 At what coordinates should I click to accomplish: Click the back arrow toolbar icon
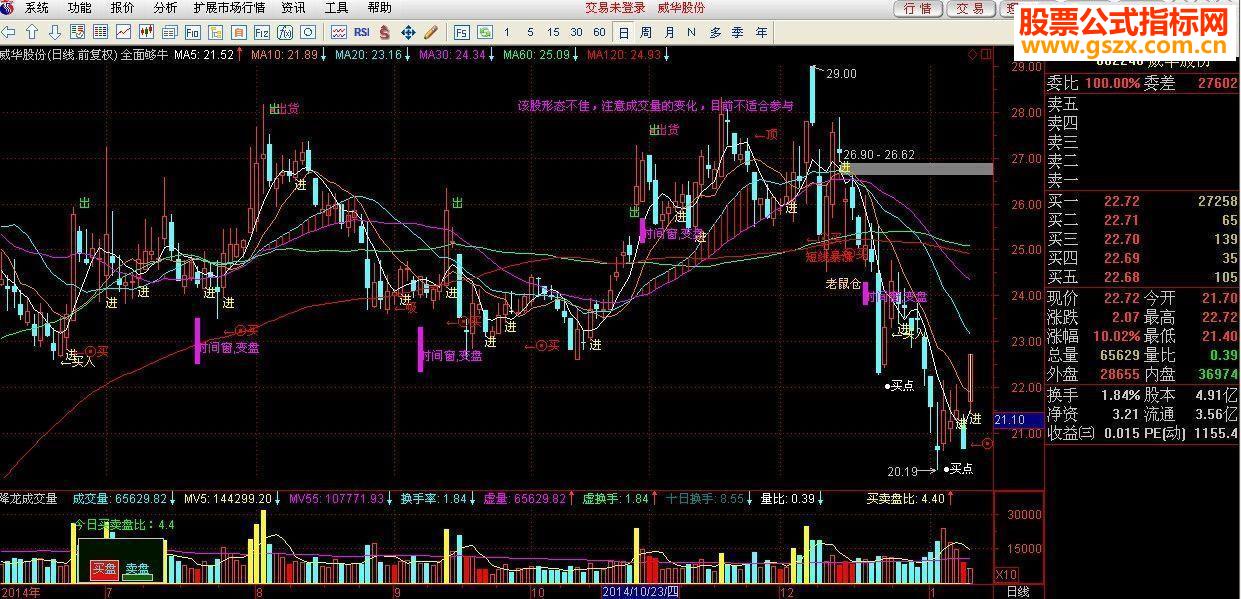click(x=8, y=32)
